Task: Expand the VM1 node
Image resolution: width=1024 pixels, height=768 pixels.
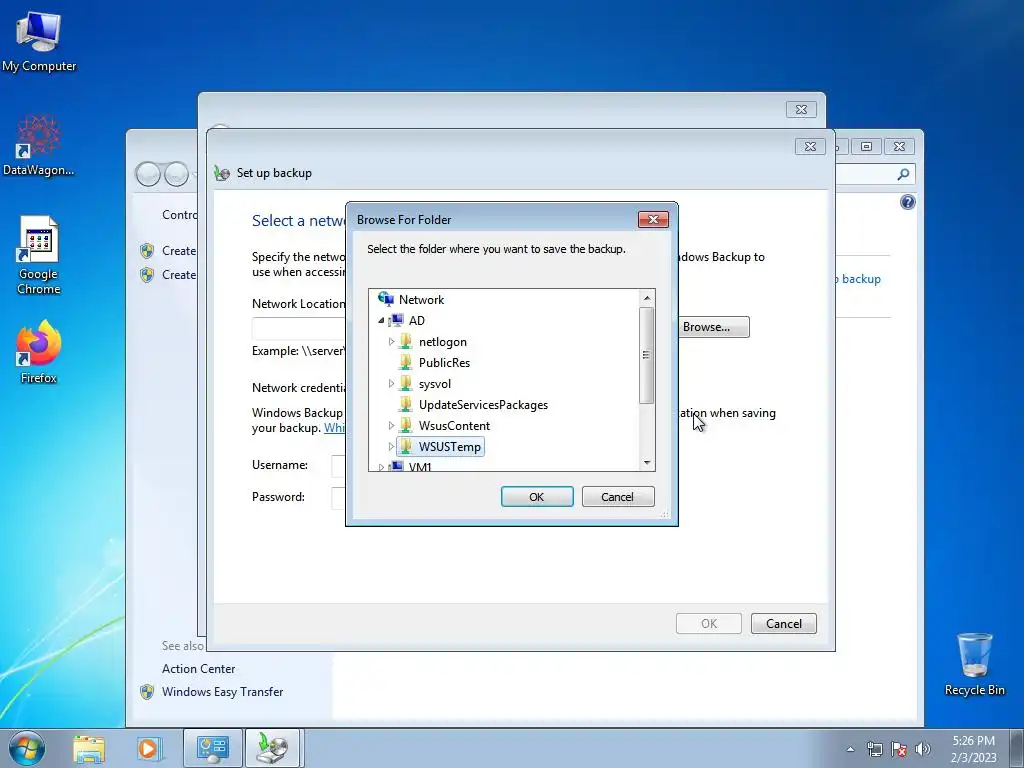Action: click(381, 467)
